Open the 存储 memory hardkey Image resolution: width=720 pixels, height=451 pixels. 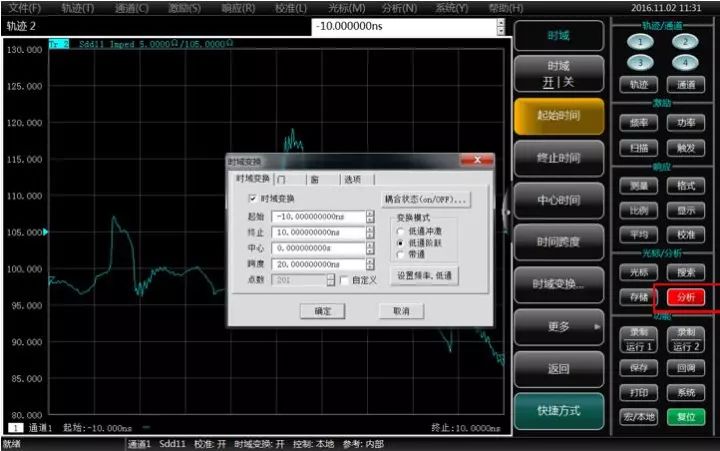(x=639, y=297)
